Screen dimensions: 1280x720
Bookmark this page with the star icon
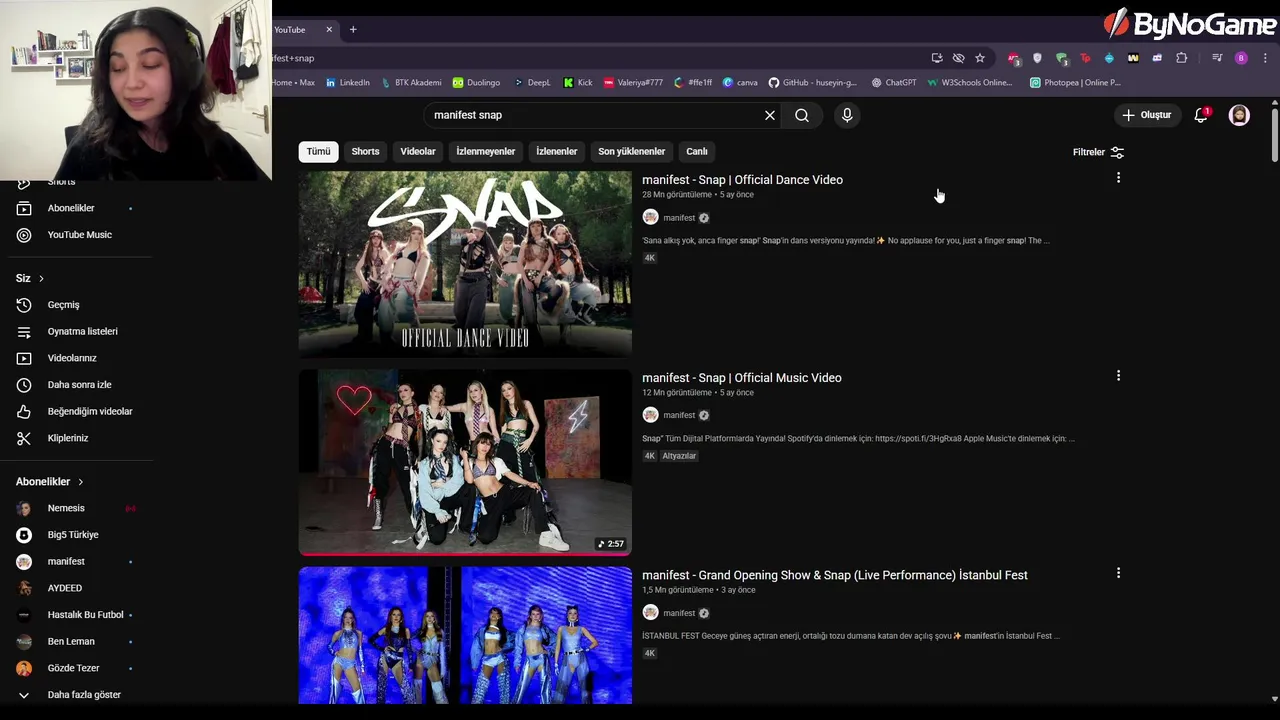pos(980,58)
